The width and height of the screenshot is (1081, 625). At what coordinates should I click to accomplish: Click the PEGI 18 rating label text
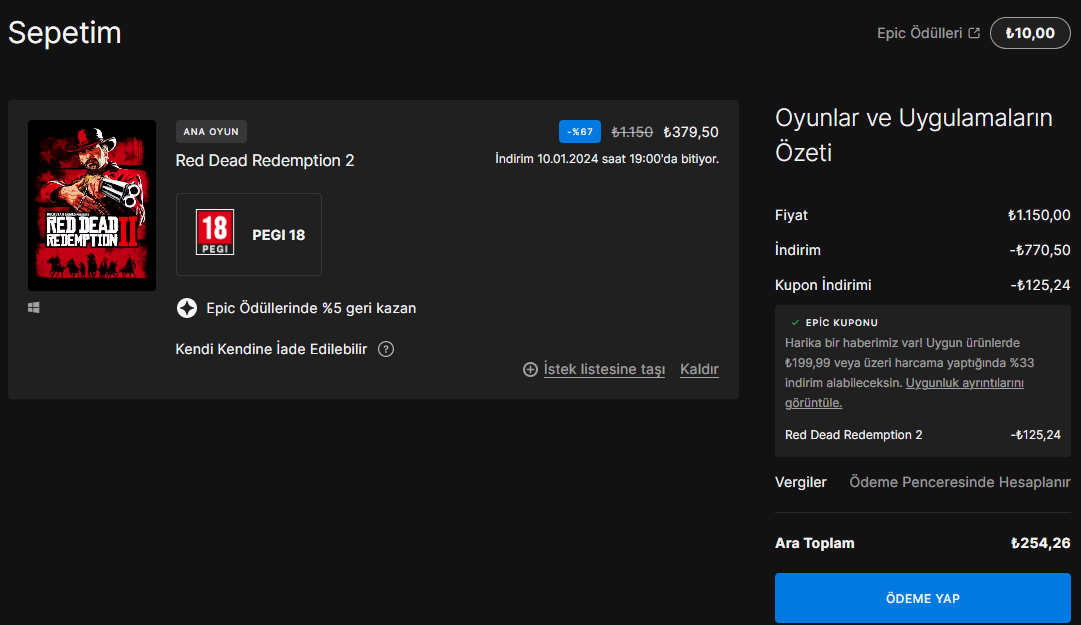coord(279,235)
